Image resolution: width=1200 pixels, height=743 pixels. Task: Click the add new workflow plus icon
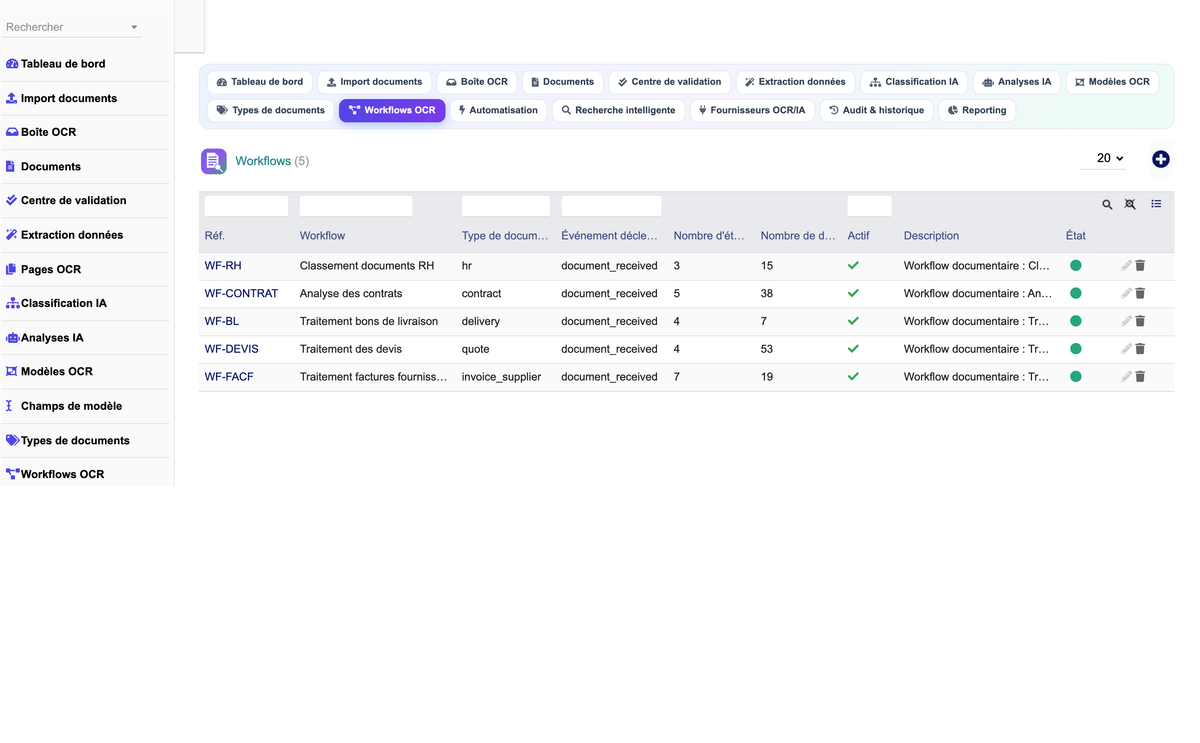pos(1161,159)
